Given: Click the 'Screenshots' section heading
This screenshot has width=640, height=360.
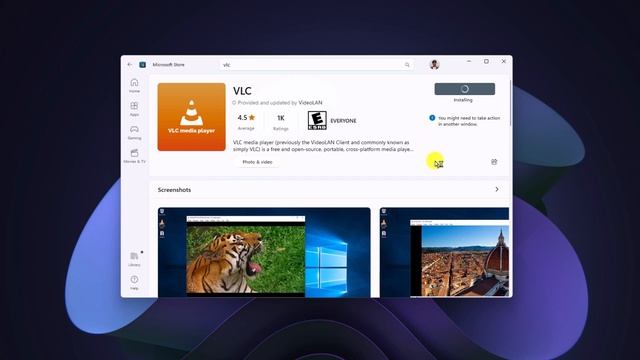Looking at the screenshot, I should [174, 190].
